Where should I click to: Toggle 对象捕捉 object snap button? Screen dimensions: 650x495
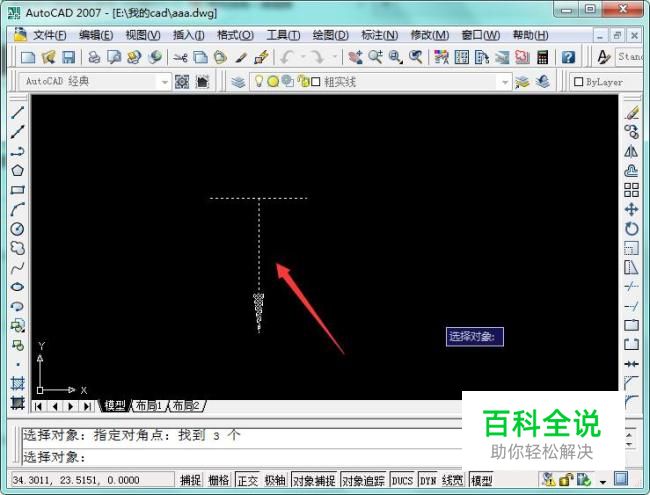[314, 480]
